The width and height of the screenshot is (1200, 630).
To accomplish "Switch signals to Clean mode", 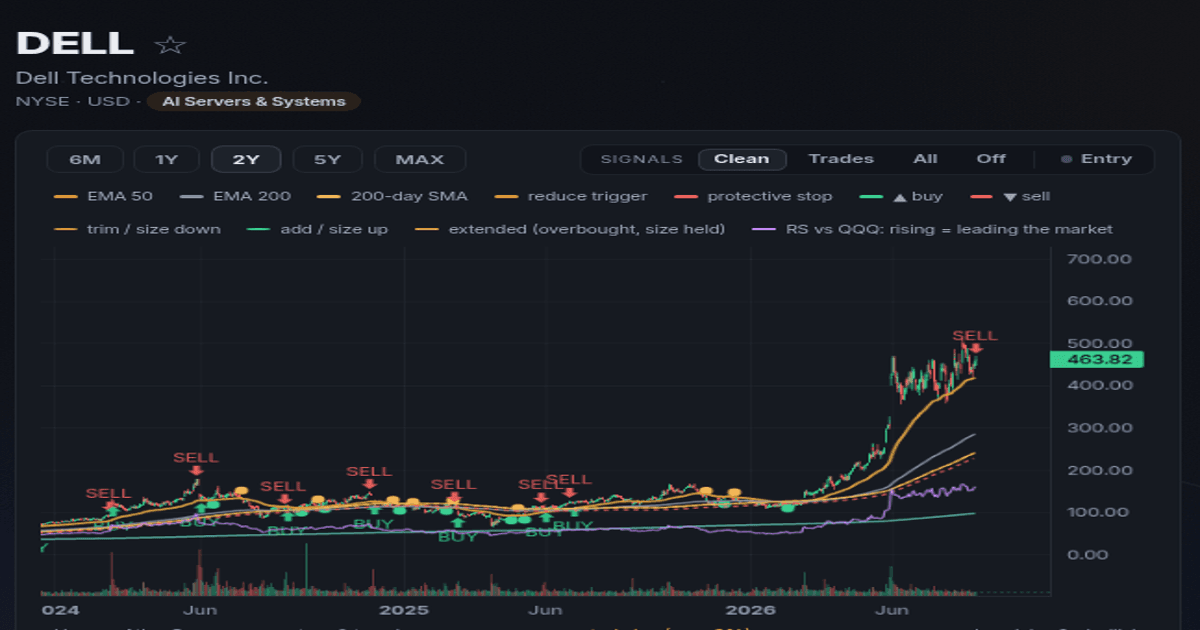I will [x=742, y=159].
